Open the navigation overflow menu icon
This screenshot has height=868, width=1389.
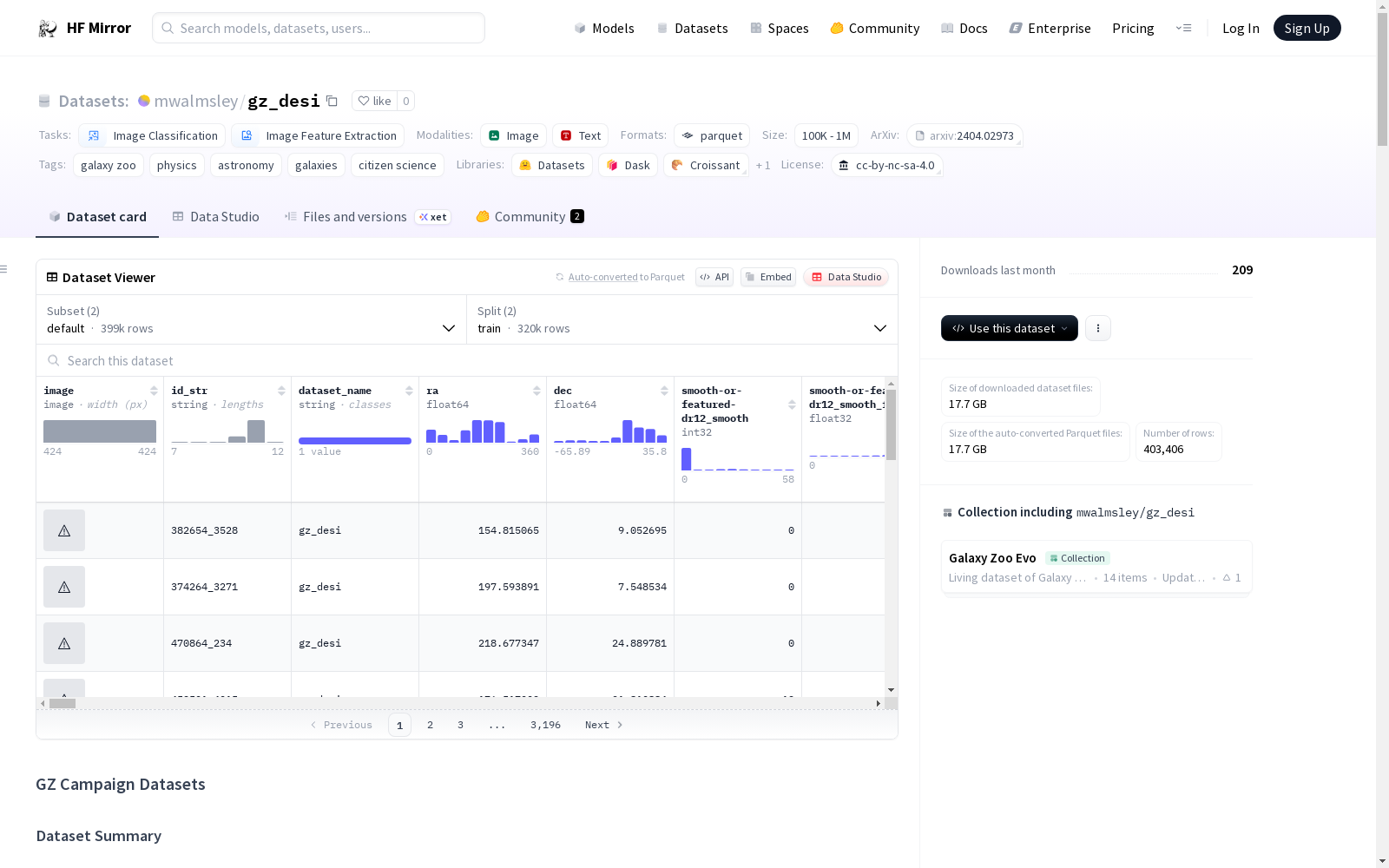[1183, 28]
